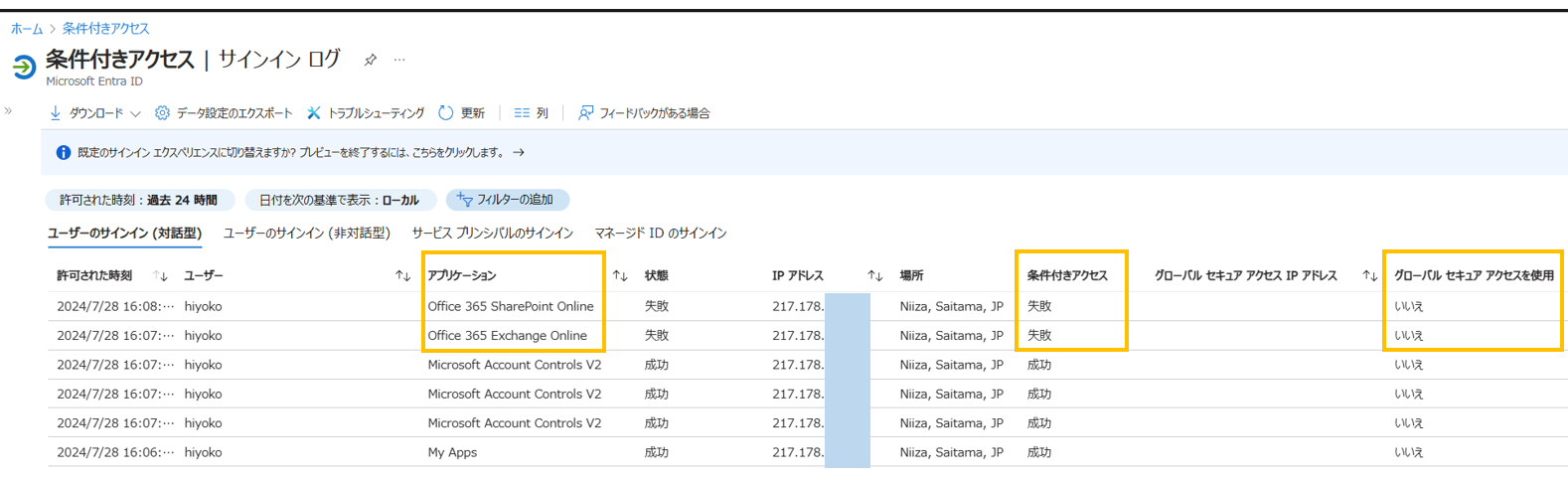Click the Microsoft Entra ID conditional access logo

tap(24, 67)
